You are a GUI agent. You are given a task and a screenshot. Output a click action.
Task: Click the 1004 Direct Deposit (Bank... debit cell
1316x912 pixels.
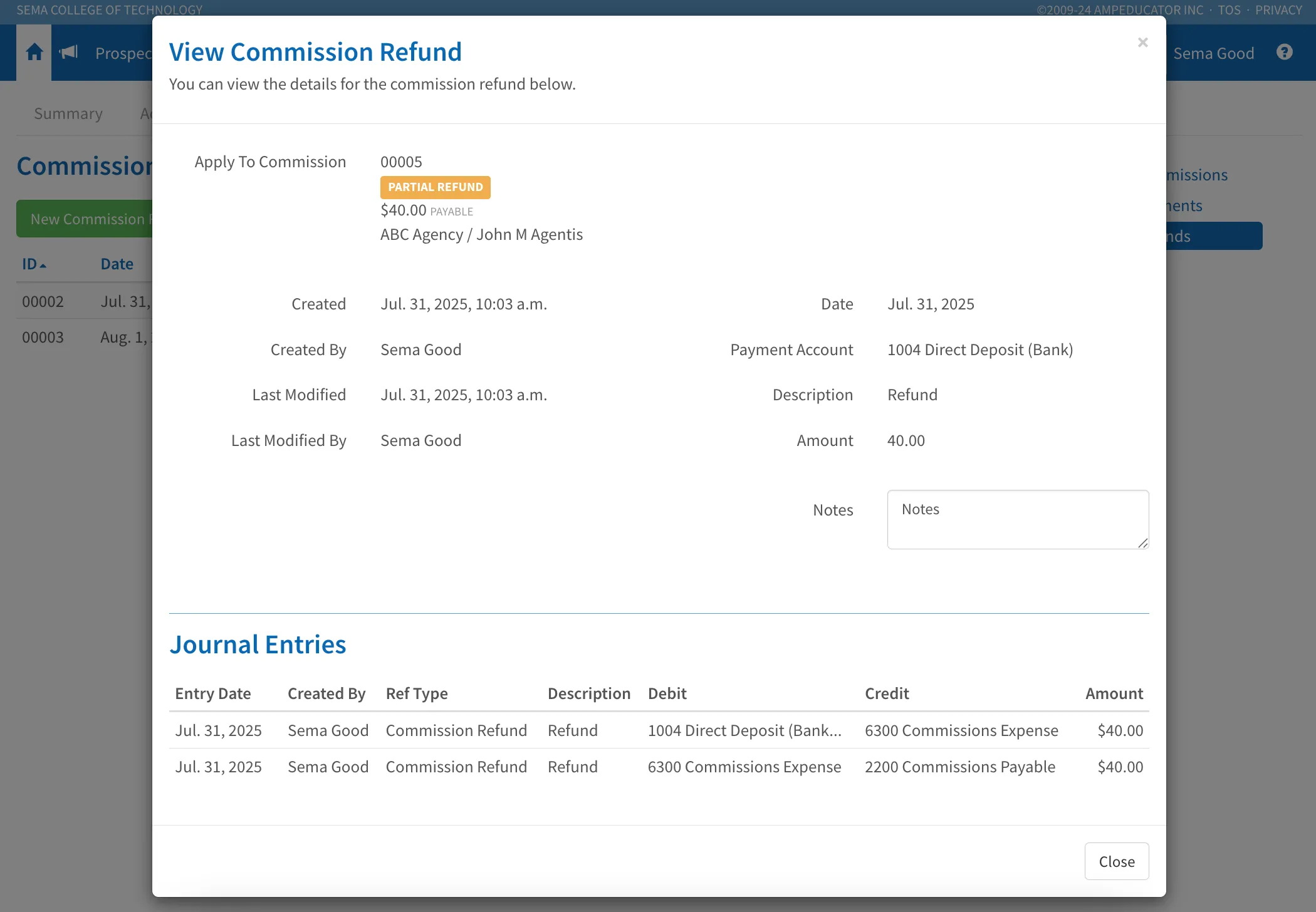(x=744, y=730)
